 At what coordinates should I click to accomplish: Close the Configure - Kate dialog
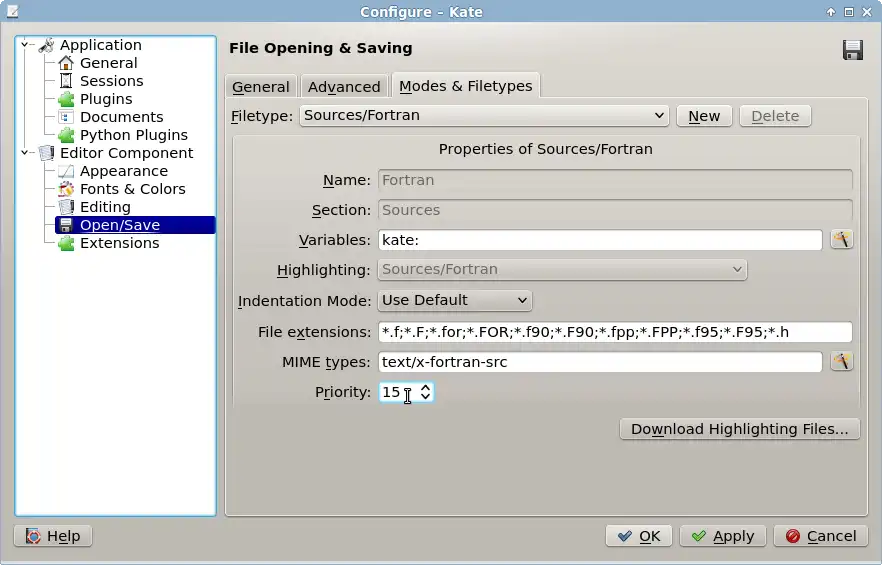(x=866, y=12)
